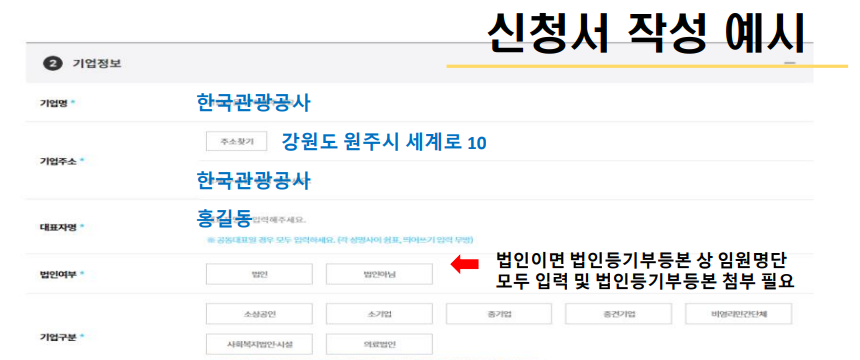Choose 의료법인 as company type

[379, 344]
